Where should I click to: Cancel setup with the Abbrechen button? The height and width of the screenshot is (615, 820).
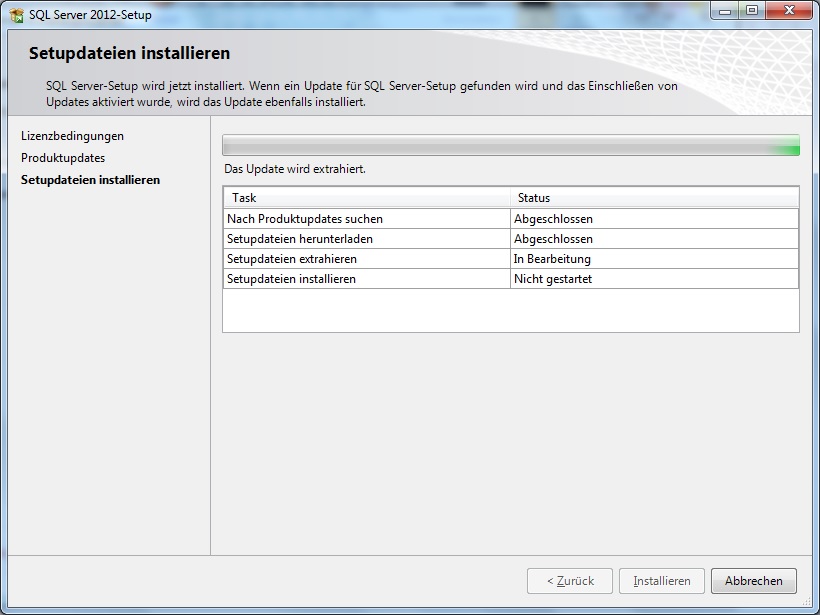coord(754,581)
